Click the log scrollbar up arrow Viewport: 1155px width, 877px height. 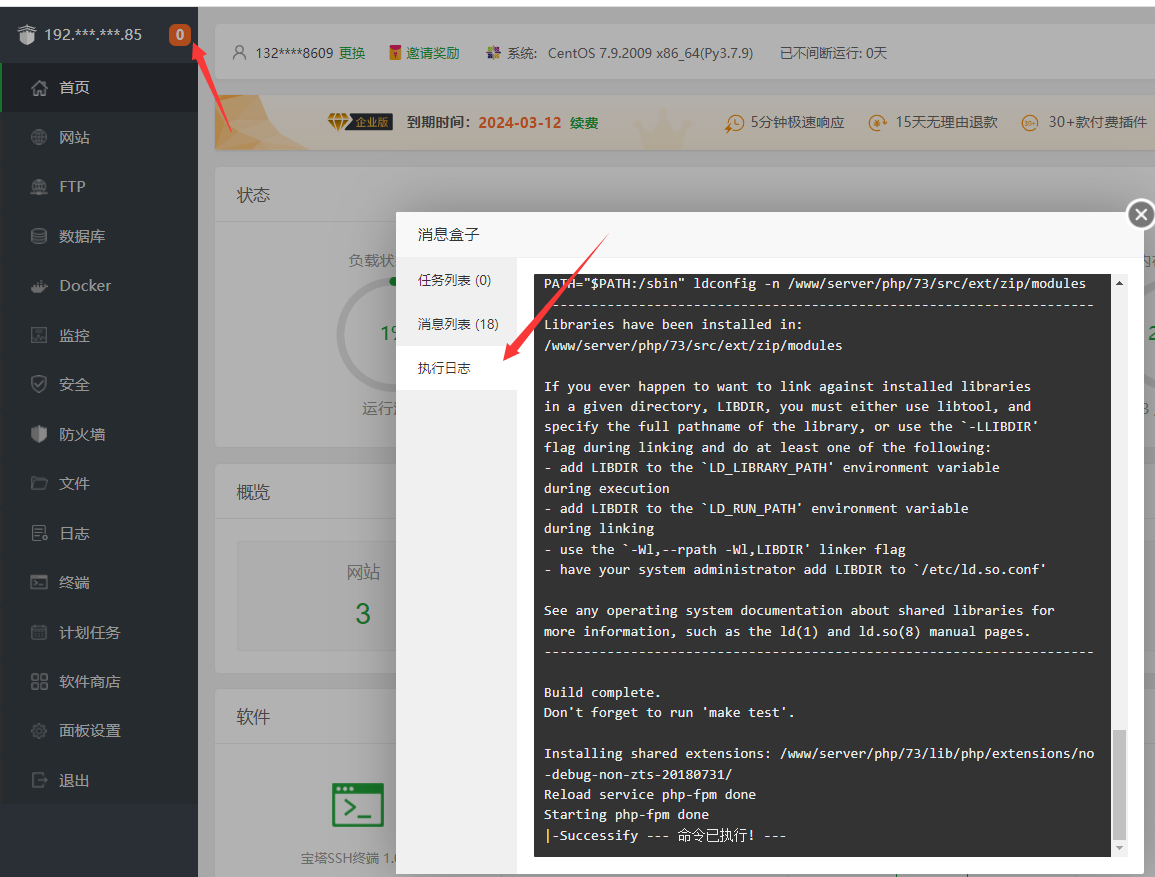click(x=1119, y=283)
